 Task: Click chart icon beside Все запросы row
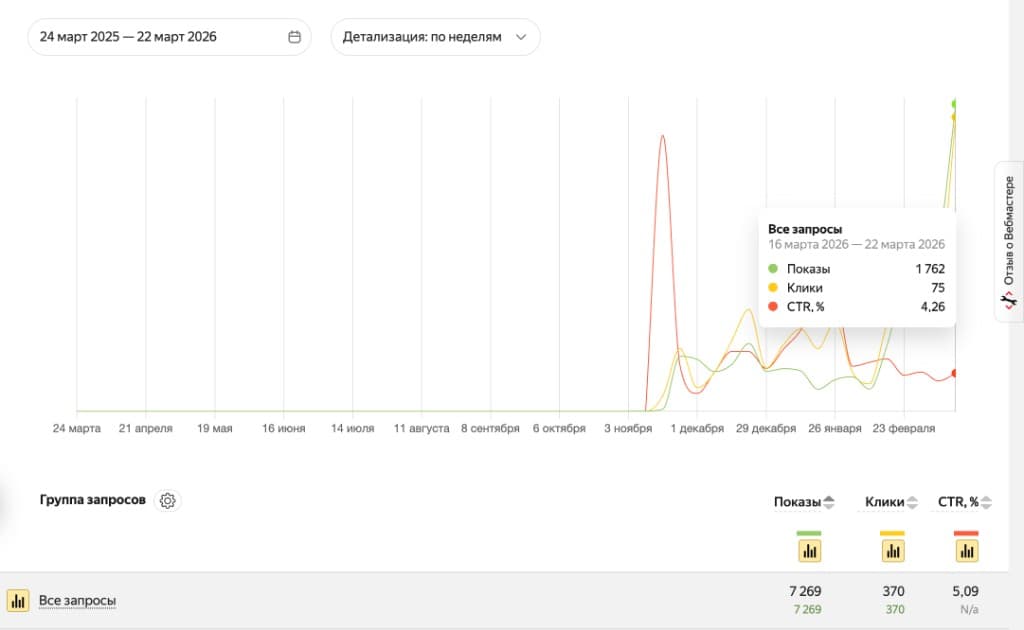click(x=18, y=601)
